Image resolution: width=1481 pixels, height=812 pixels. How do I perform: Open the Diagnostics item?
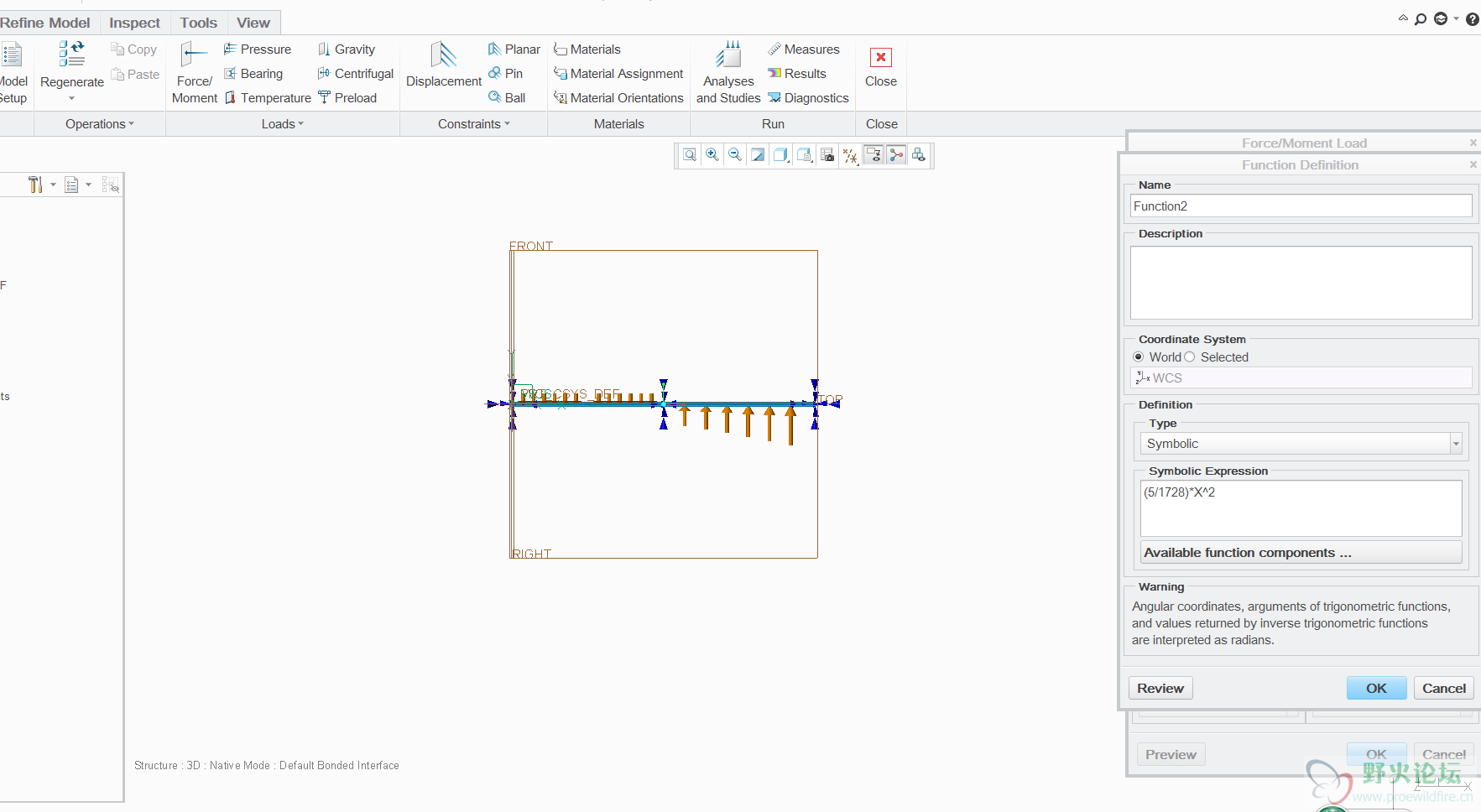click(x=809, y=98)
